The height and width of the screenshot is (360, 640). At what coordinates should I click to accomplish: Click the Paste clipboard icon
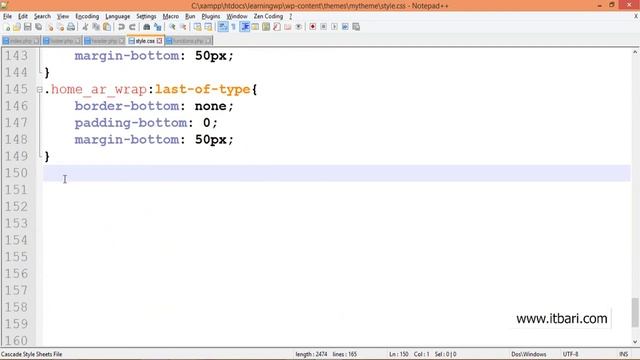click(x=107, y=27)
